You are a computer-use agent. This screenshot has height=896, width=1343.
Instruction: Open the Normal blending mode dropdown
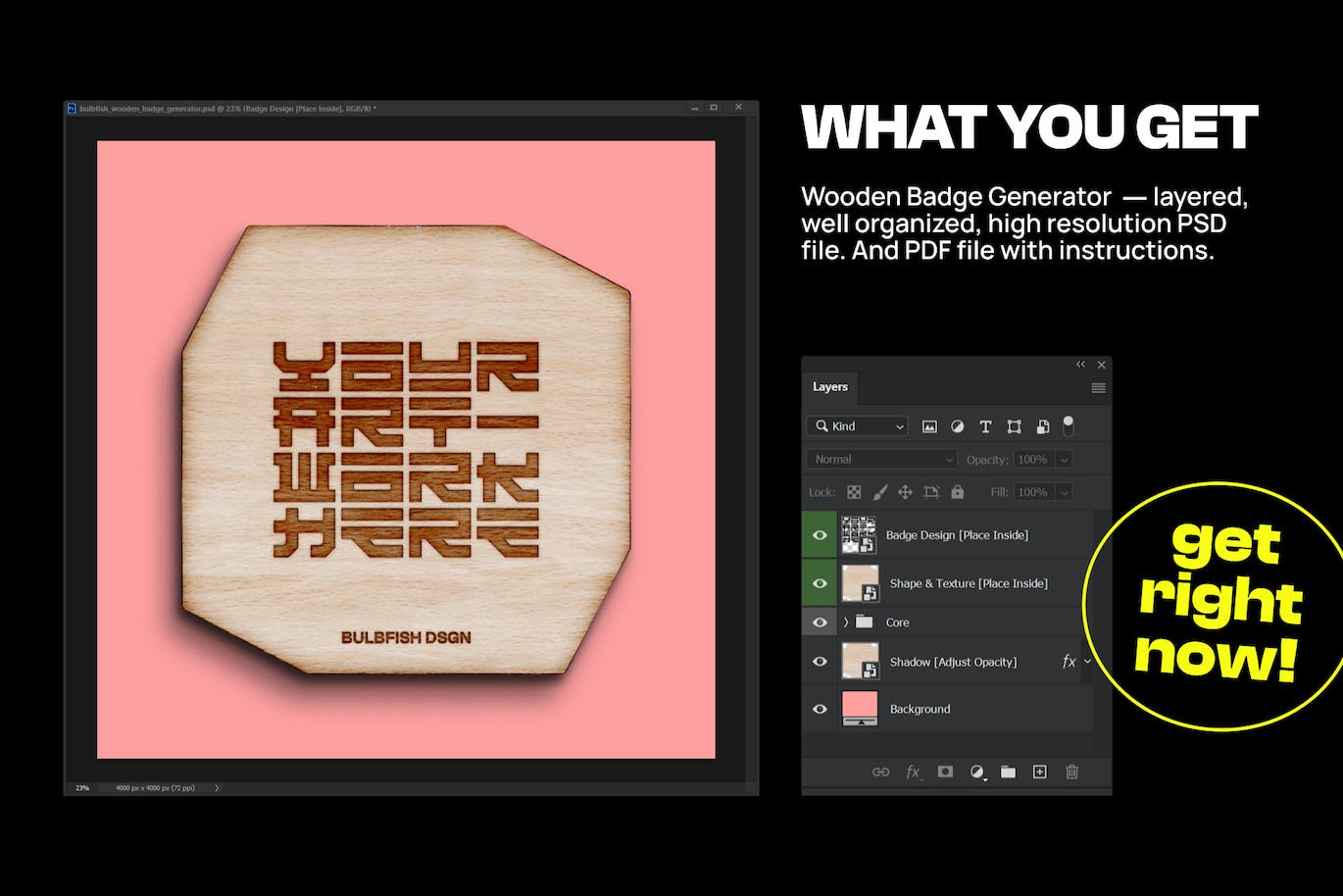[x=881, y=460]
